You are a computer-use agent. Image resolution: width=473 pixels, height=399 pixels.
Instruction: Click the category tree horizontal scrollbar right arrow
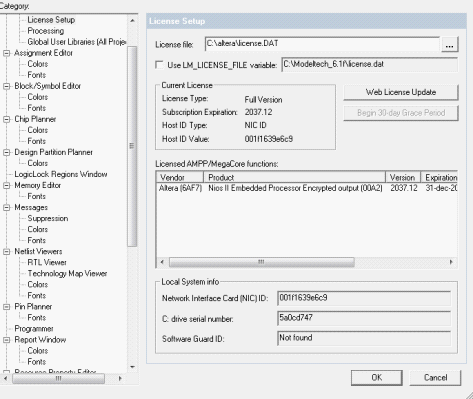click(x=120, y=378)
